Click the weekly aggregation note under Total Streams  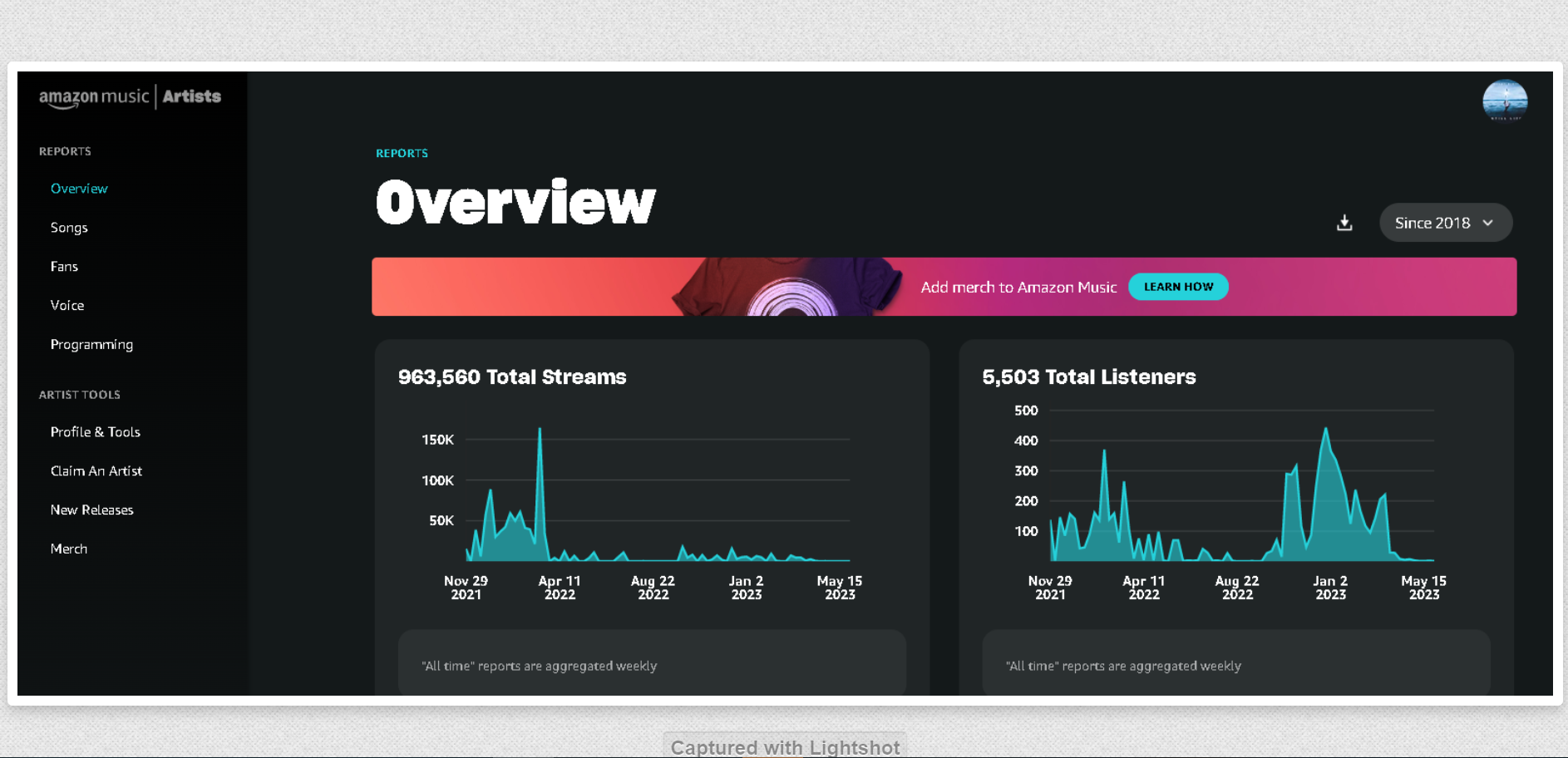[540, 667]
